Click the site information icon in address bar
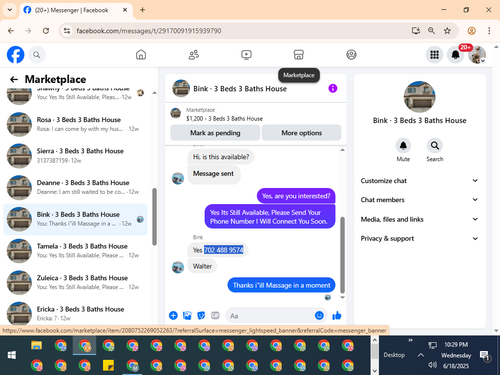500x375 pixels. 67,31
